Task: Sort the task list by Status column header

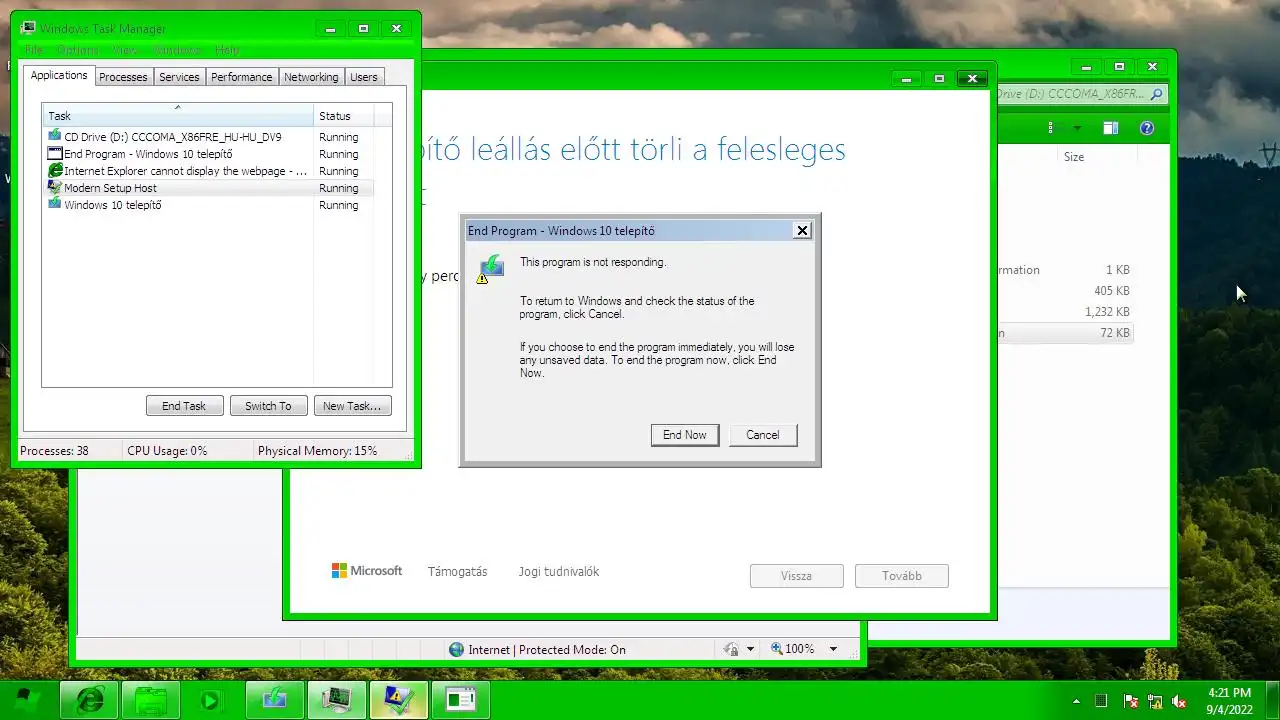Action: pos(344,115)
